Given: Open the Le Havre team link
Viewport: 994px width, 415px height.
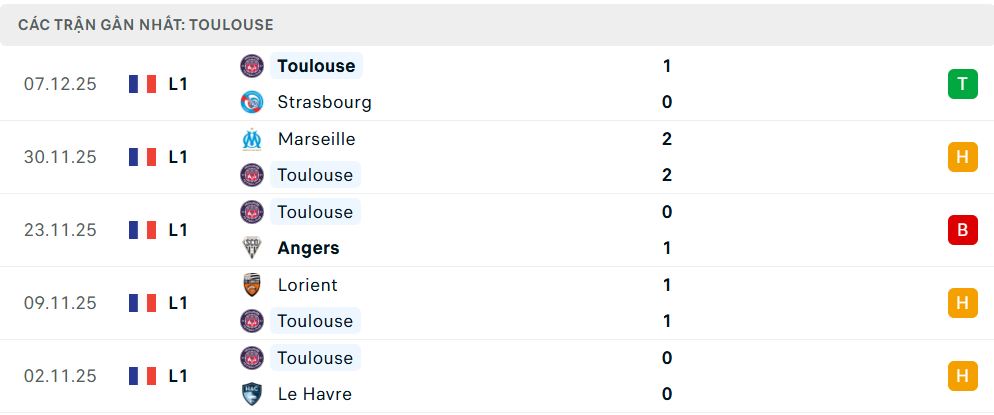Looking at the screenshot, I should (314, 394).
